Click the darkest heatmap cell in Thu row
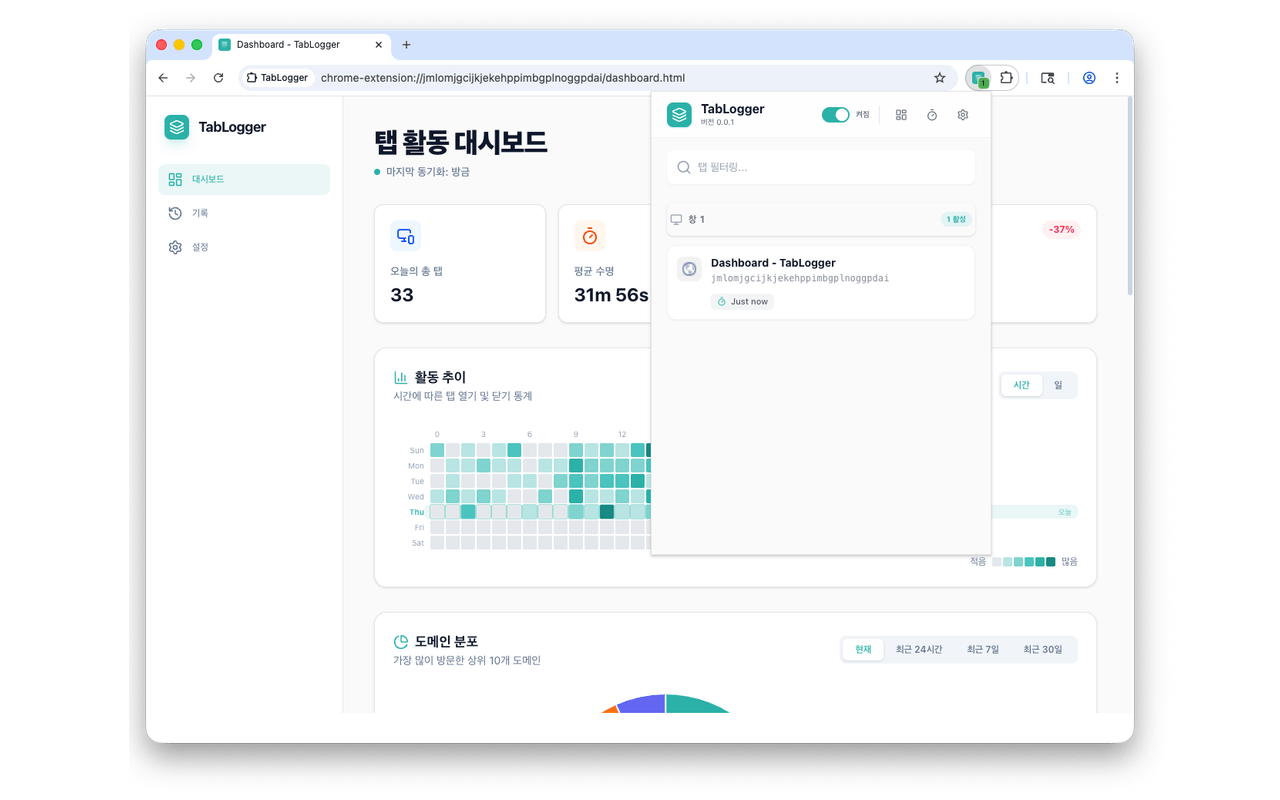1280x800 pixels. pos(607,512)
